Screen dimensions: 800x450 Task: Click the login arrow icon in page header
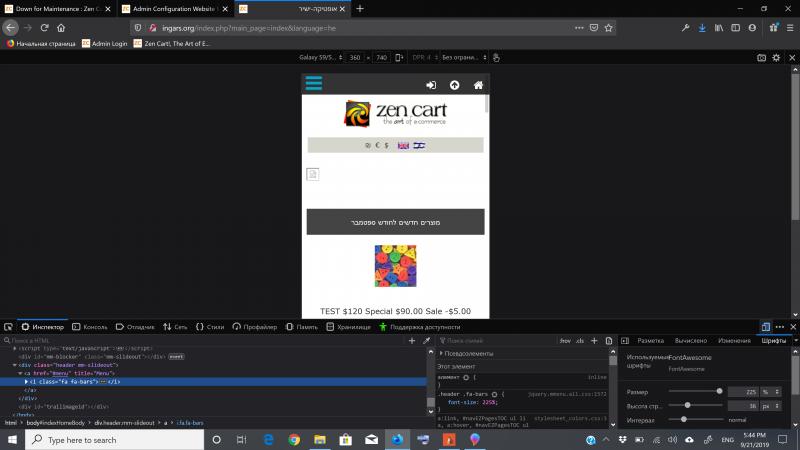tap(431, 85)
